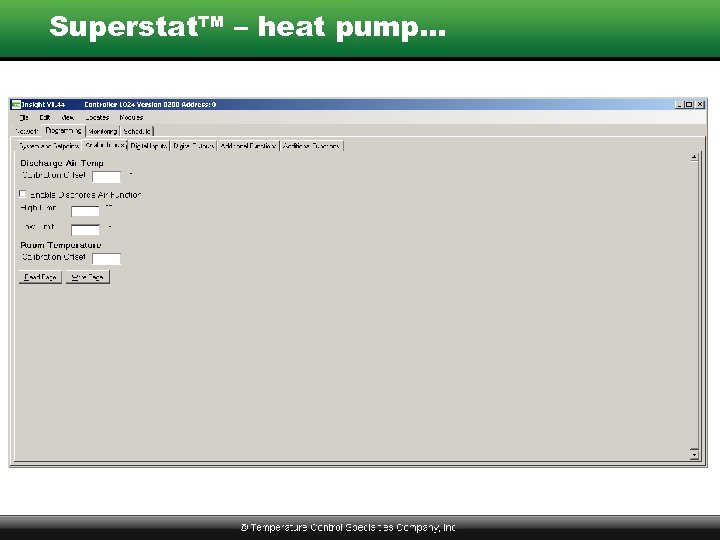Image resolution: width=720 pixels, height=540 pixels.
Task: Click Room Temperature Calibration Offset field
Action: [106, 259]
